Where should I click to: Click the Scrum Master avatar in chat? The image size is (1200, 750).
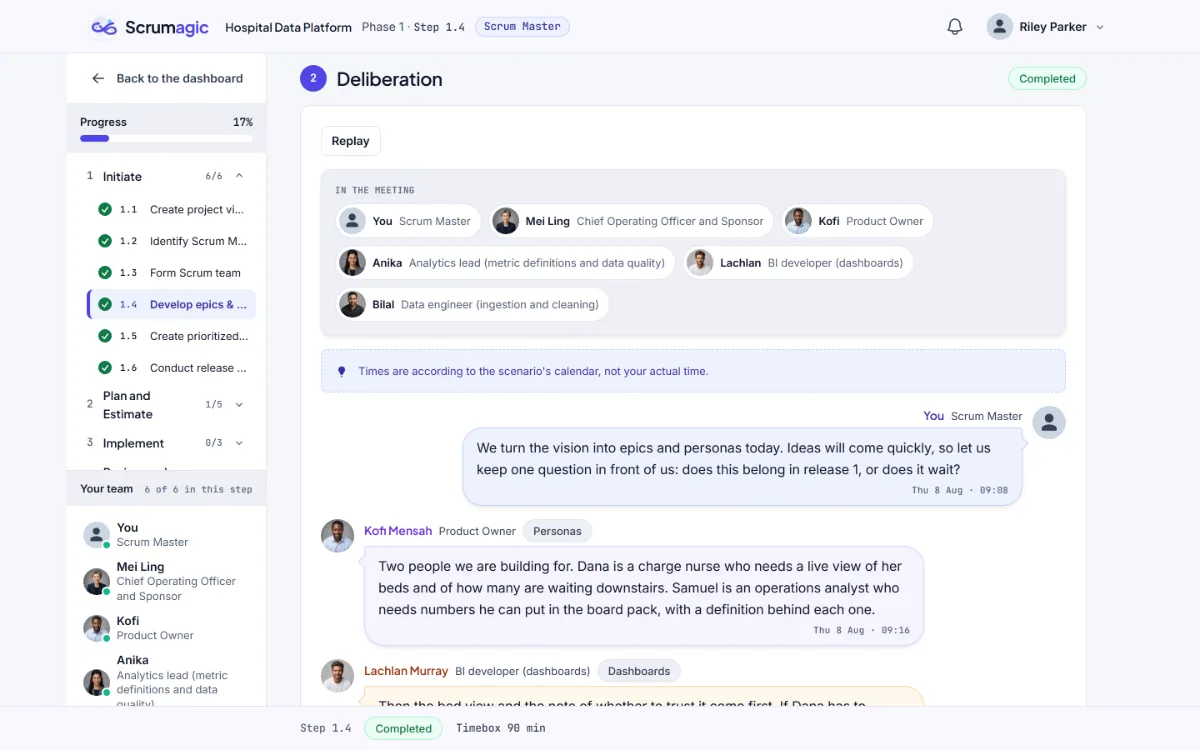tap(1049, 422)
